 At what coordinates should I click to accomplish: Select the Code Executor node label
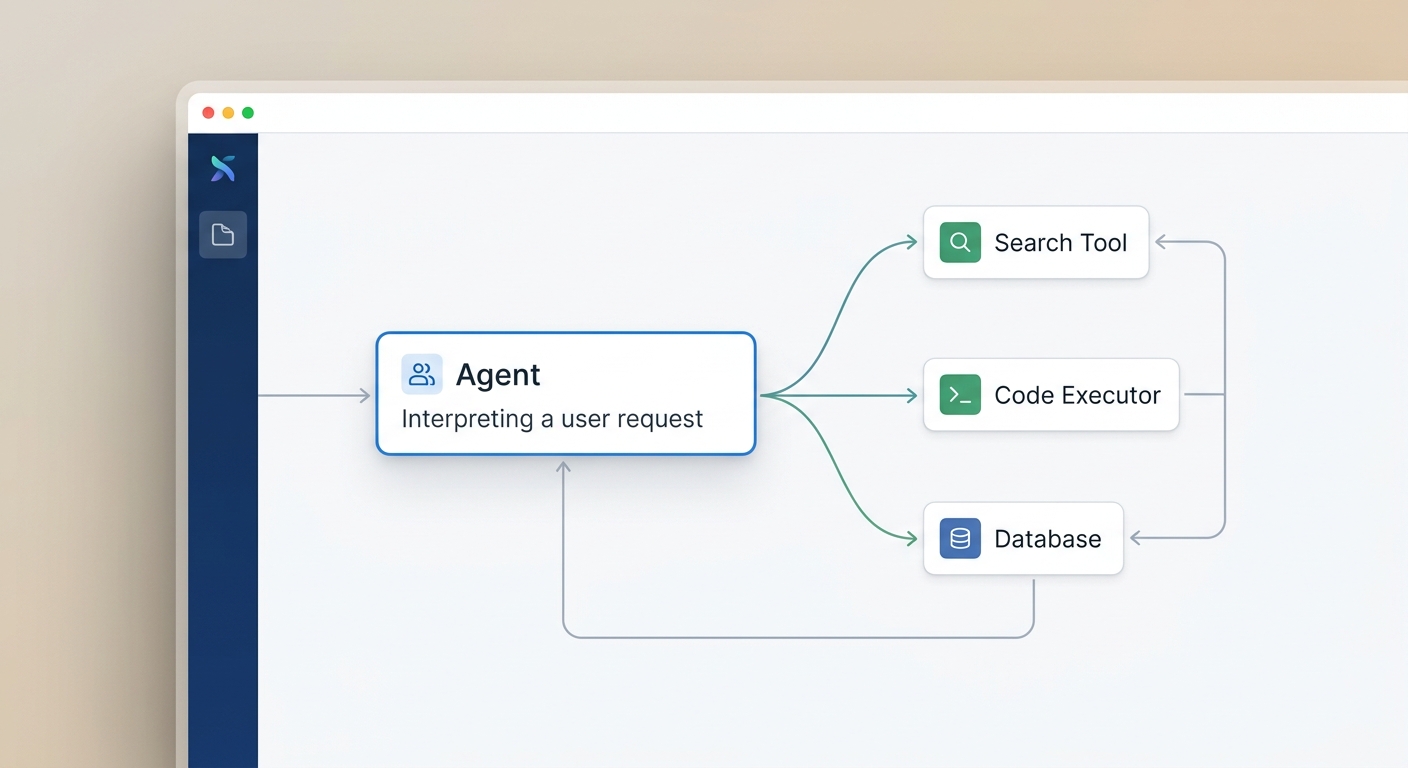[1077, 395]
